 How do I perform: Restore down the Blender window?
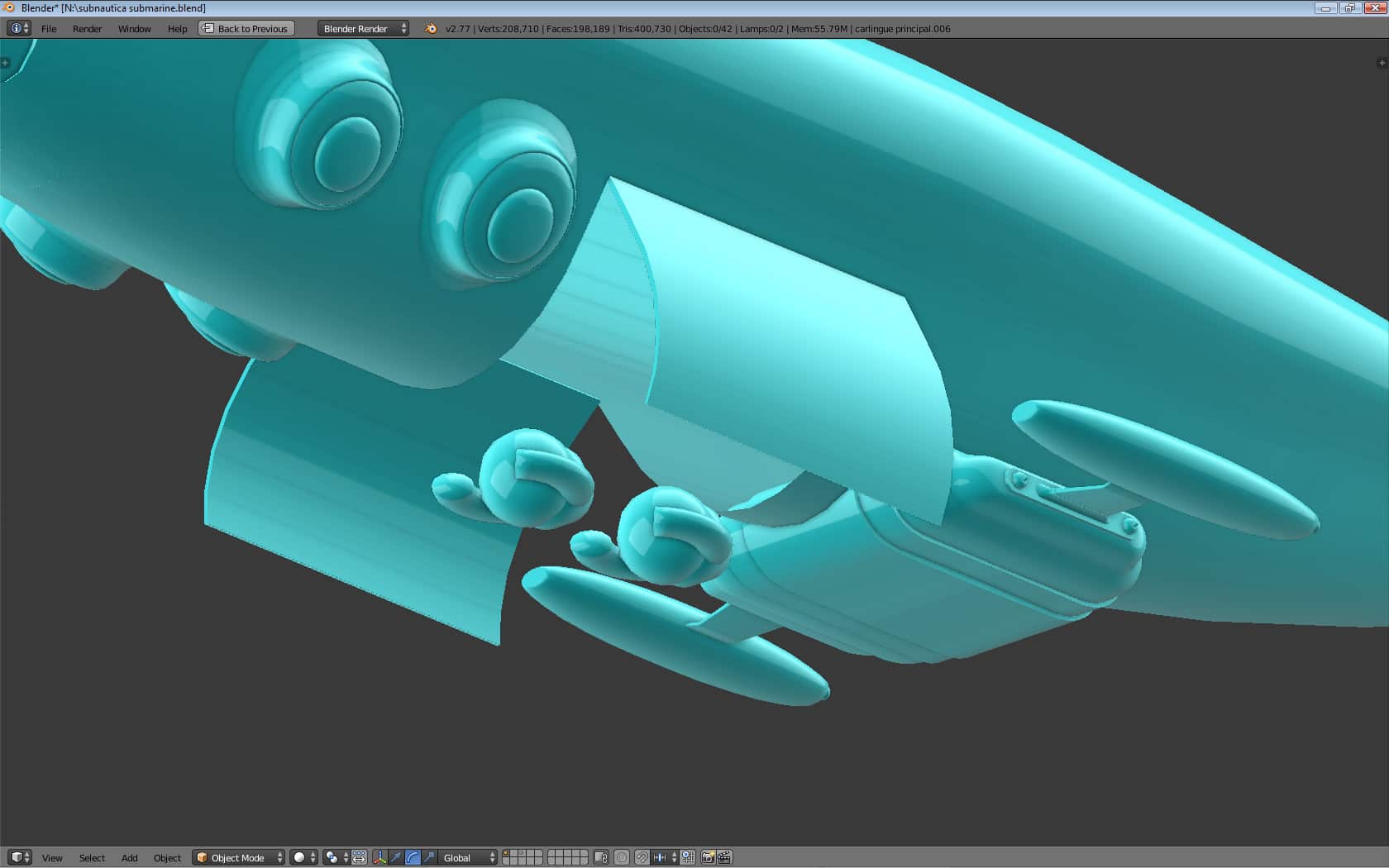tap(1349, 7)
